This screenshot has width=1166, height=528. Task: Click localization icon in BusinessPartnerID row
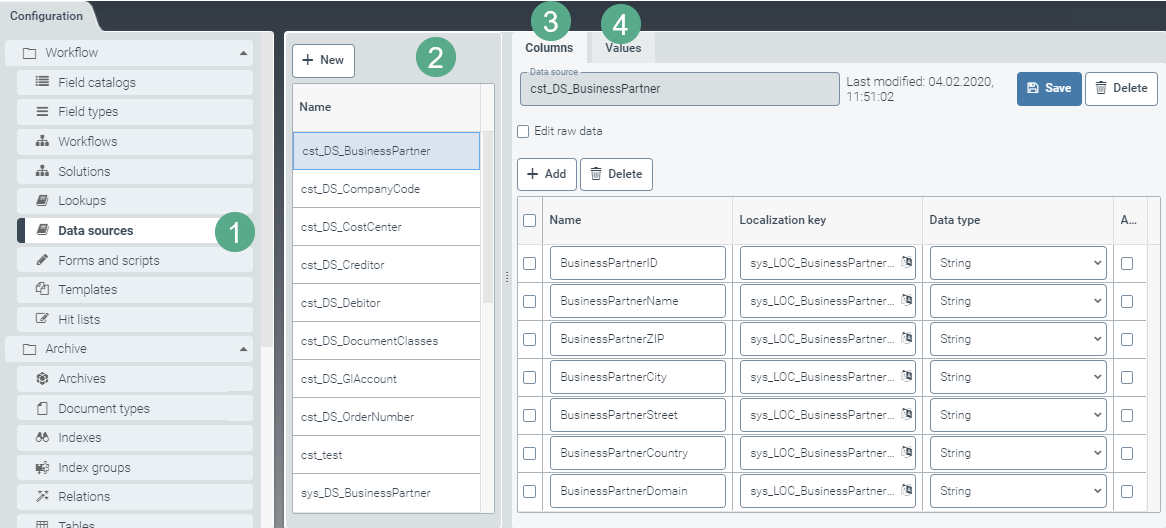coord(907,263)
